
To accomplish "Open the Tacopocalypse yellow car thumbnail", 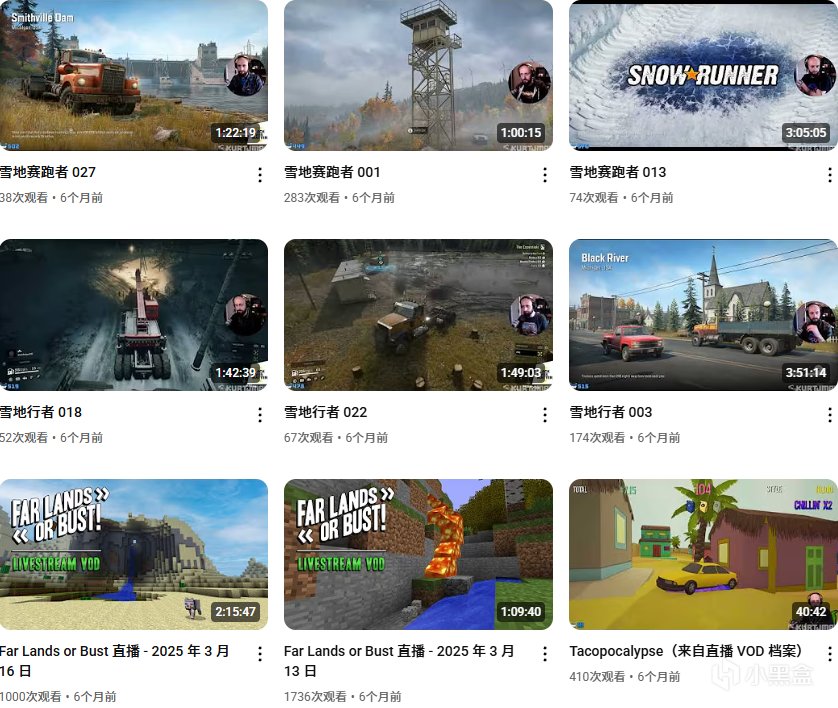I will click(x=703, y=555).
